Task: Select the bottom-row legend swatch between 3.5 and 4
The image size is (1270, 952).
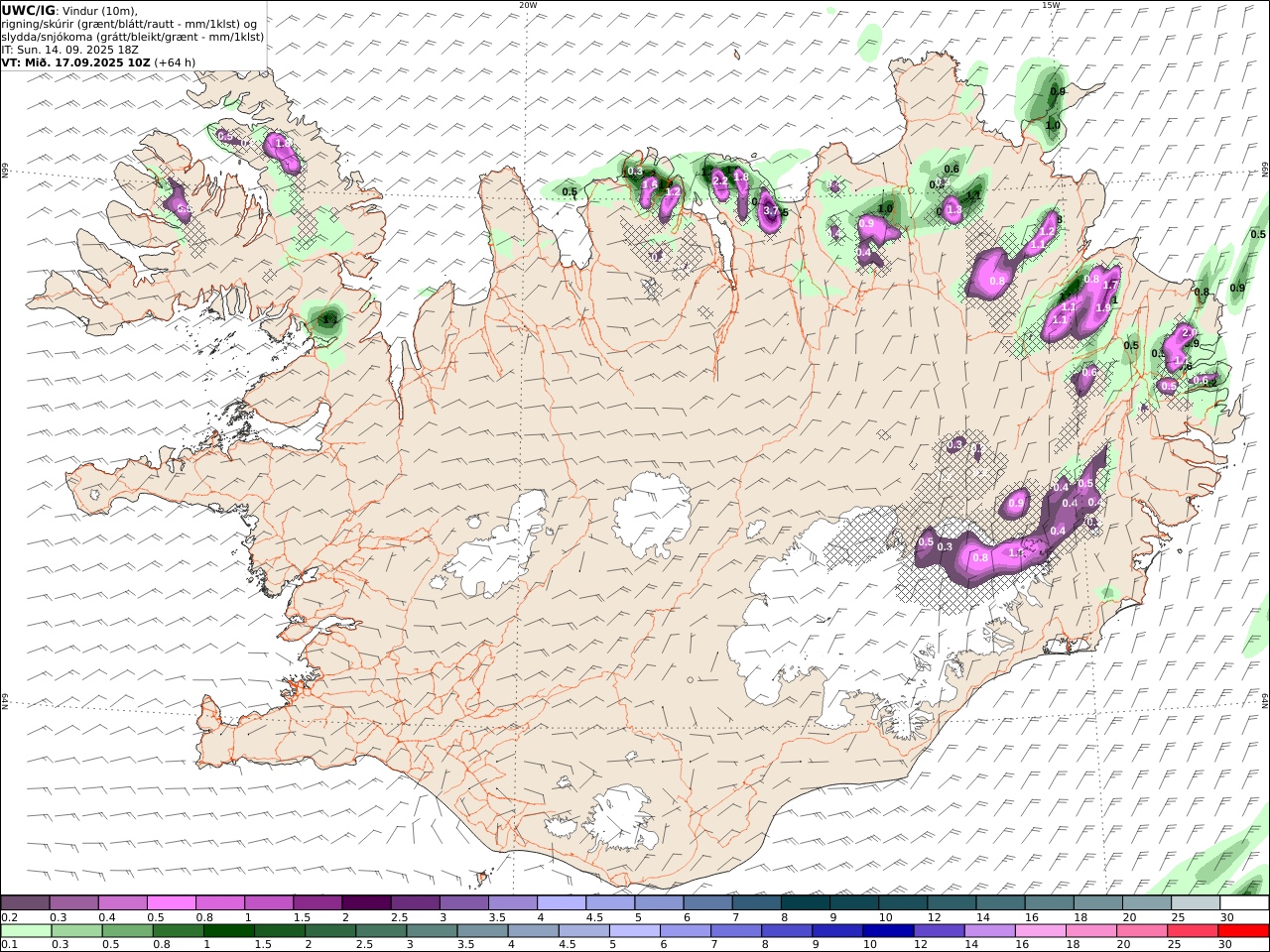Action: coord(482,931)
